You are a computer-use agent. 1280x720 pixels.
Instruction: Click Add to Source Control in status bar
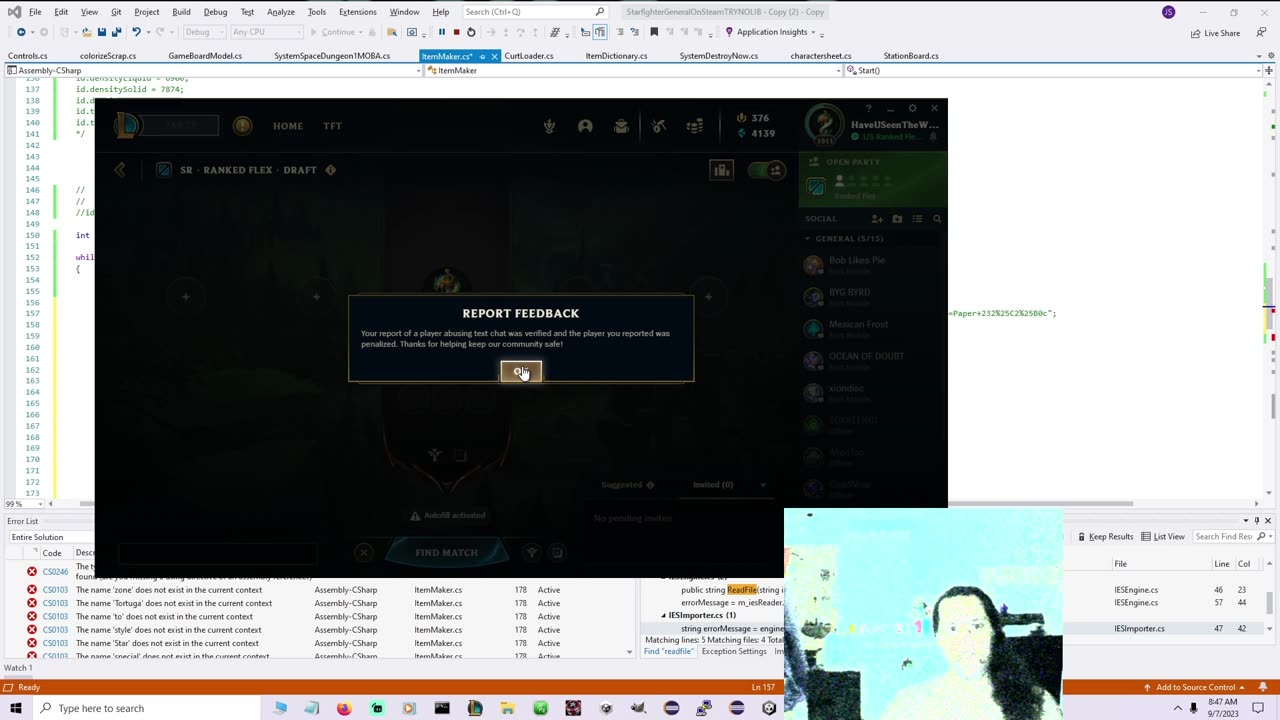pyautogui.click(x=1196, y=687)
